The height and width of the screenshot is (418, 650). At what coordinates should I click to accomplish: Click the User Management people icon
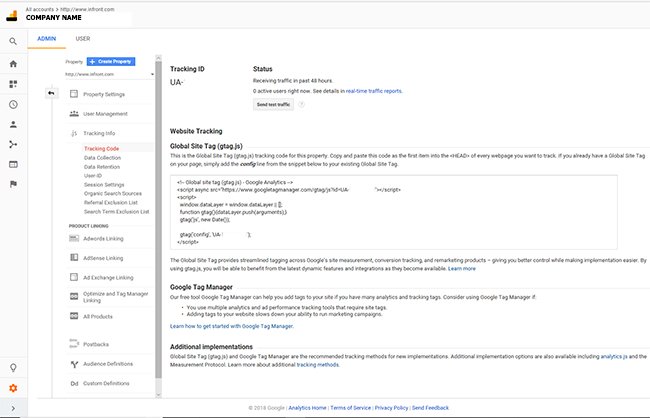pos(74,114)
